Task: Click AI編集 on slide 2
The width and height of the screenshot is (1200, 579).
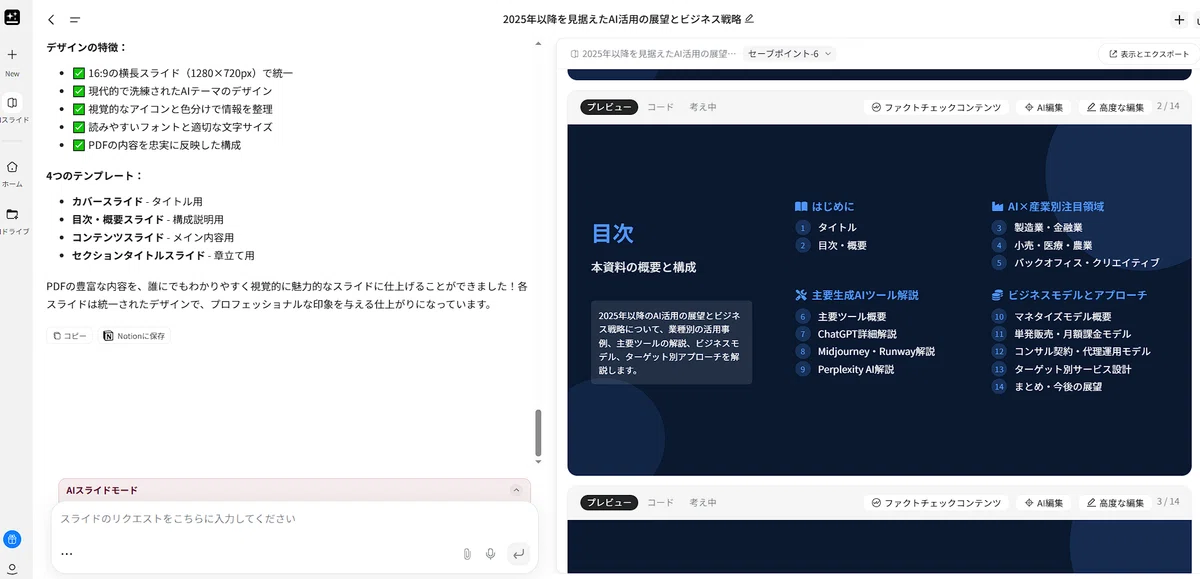Action: coord(1045,107)
